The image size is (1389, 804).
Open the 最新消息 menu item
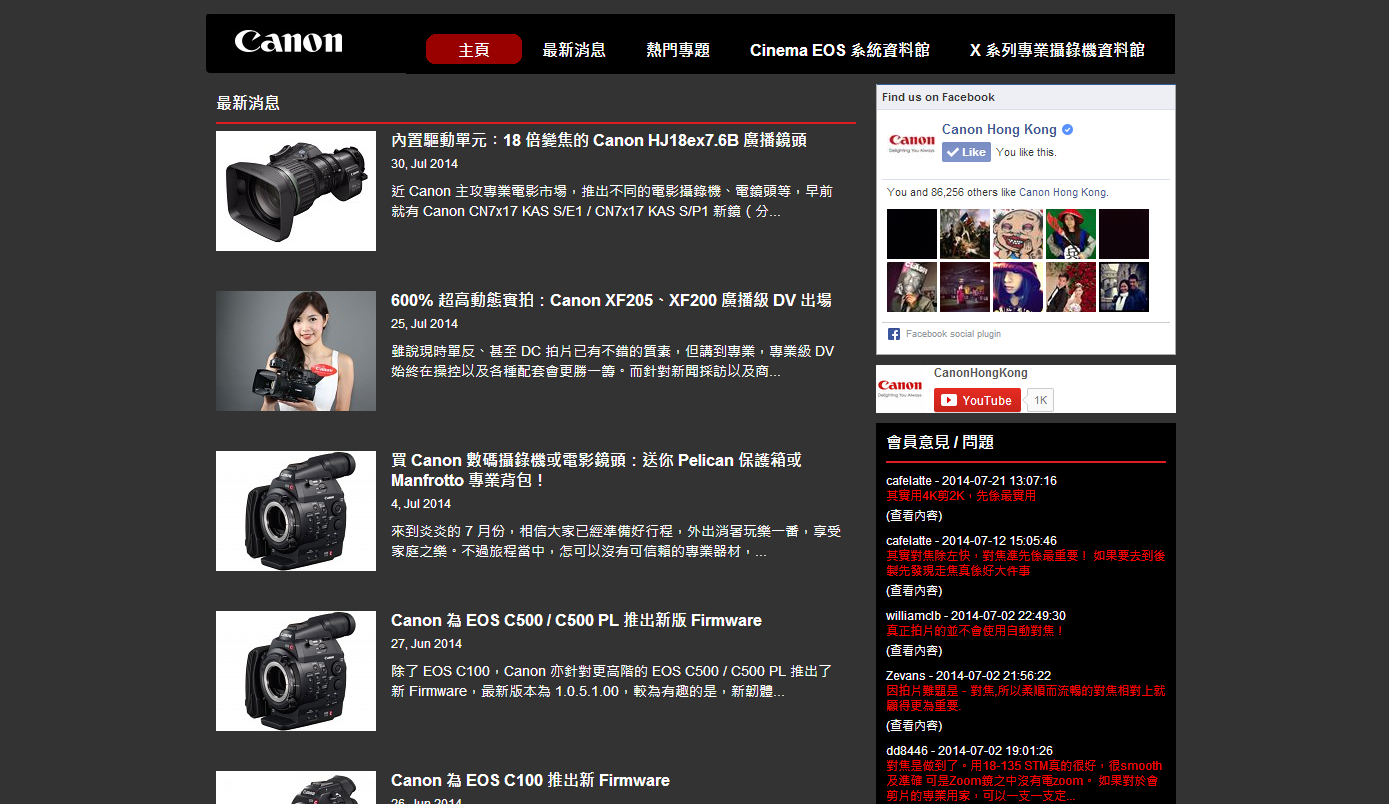(x=574, y=50)
